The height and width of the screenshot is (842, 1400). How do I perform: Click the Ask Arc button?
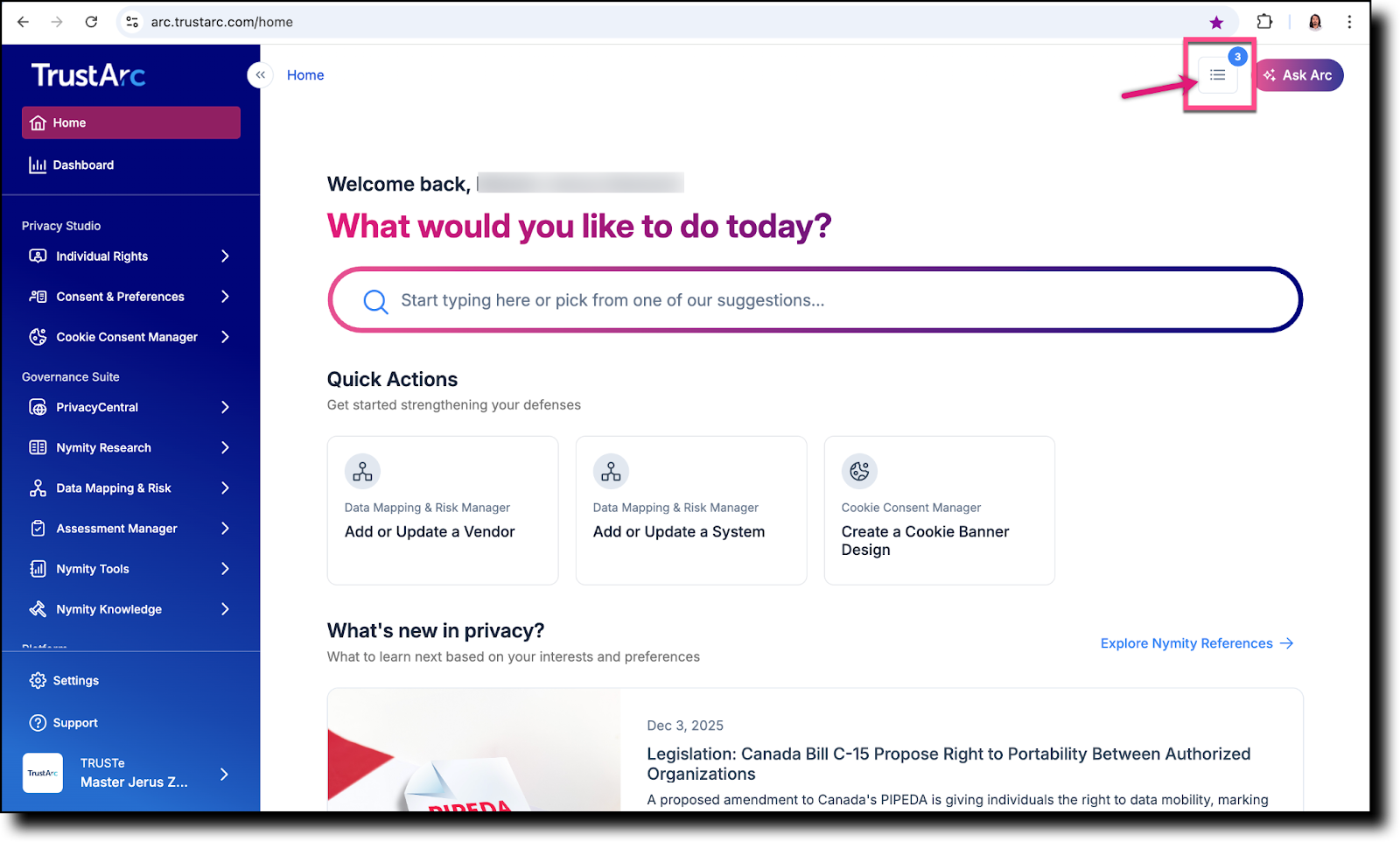click(x=1299, y=75)
